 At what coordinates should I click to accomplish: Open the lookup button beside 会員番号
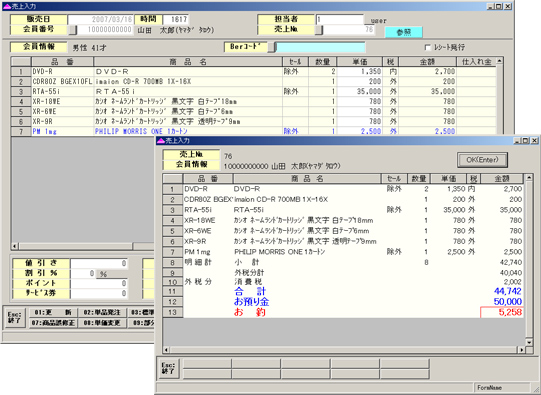tap(72, 30)
